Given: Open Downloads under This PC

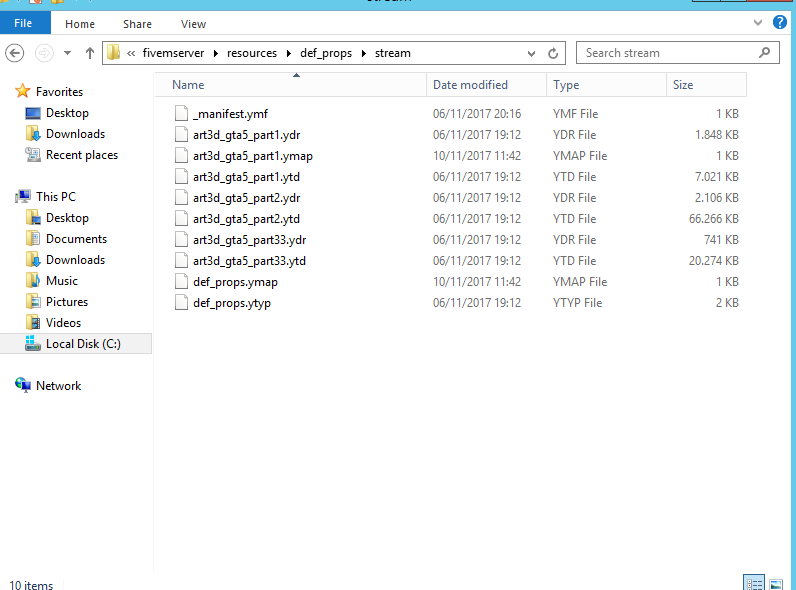Looking at the screenshot, I should tap(75, 259).
